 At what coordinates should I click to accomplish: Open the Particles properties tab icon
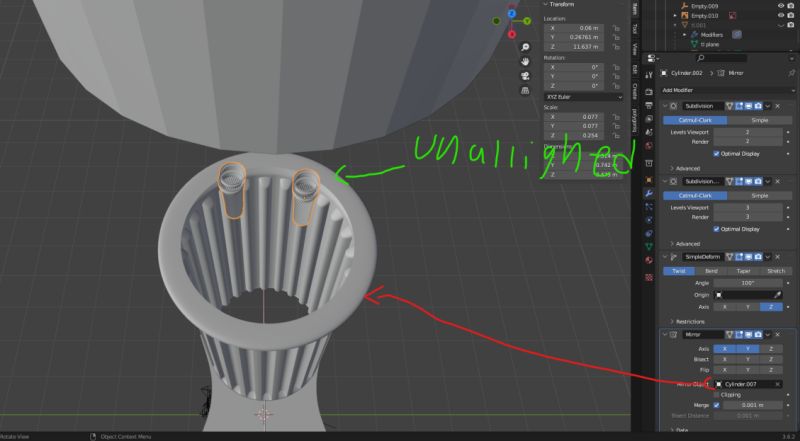[x=648, y=207]
